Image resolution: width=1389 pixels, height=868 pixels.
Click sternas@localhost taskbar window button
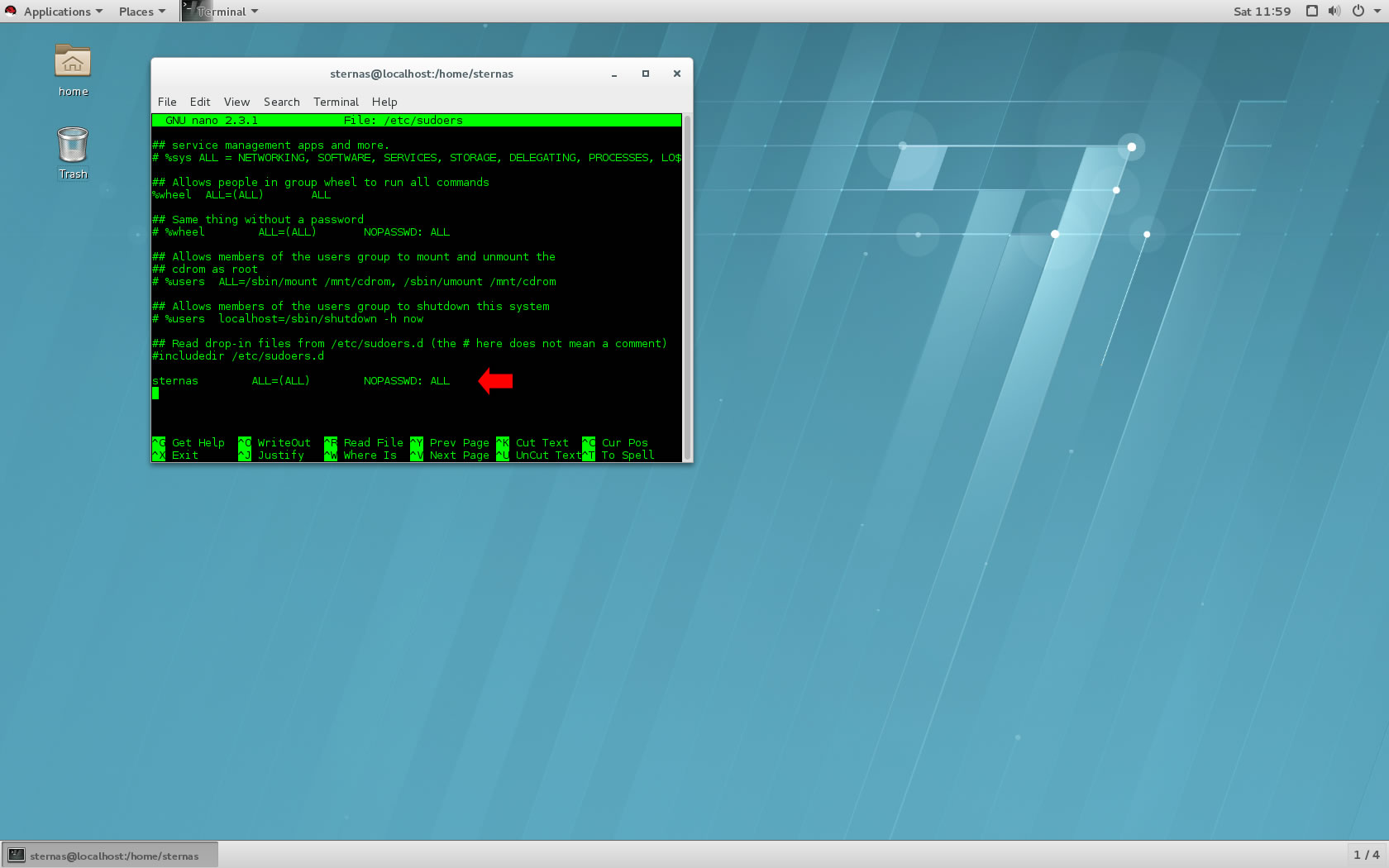(x=110, y=855)
